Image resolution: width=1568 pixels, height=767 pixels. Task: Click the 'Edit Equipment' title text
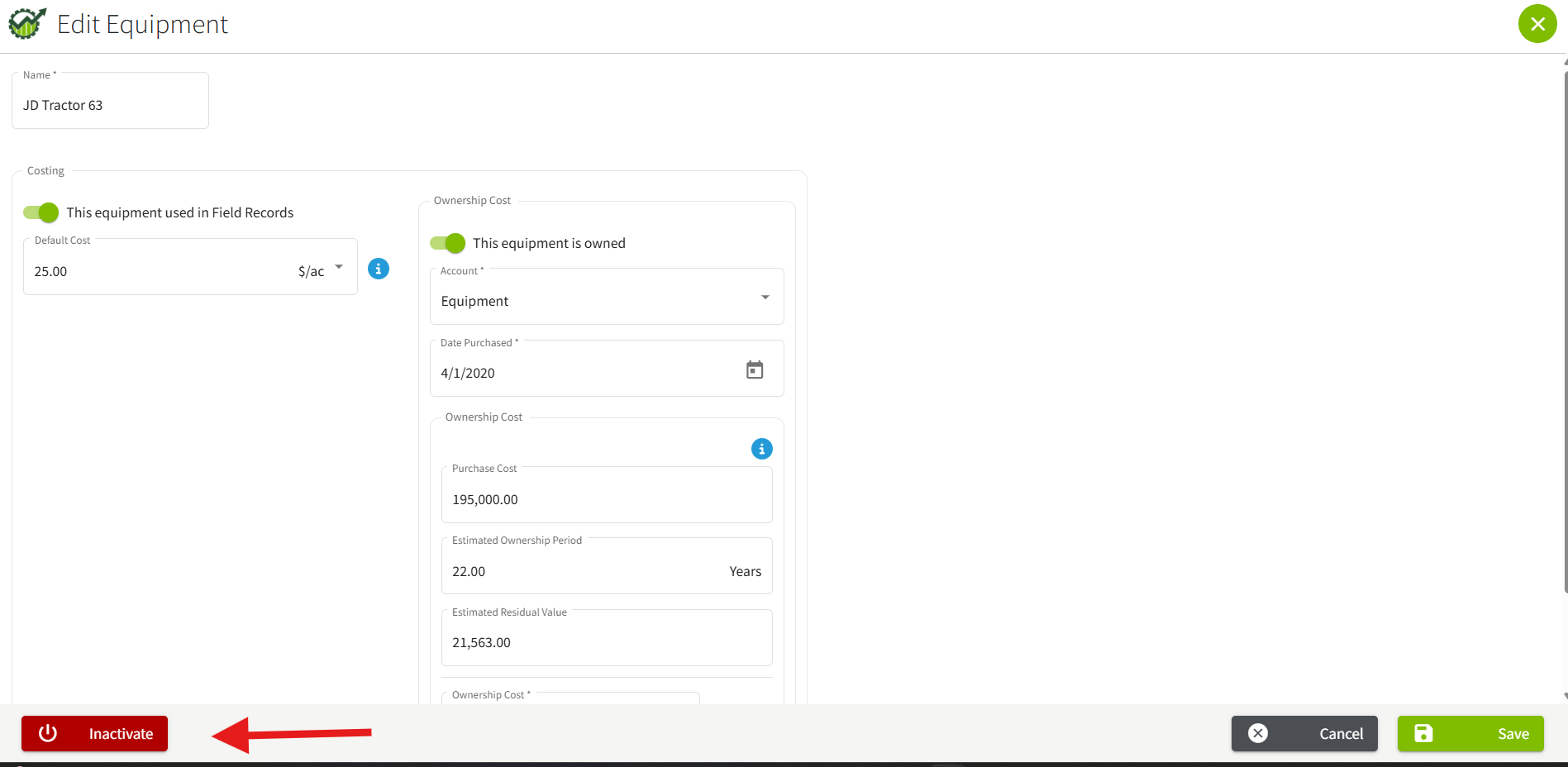[142, 25]
